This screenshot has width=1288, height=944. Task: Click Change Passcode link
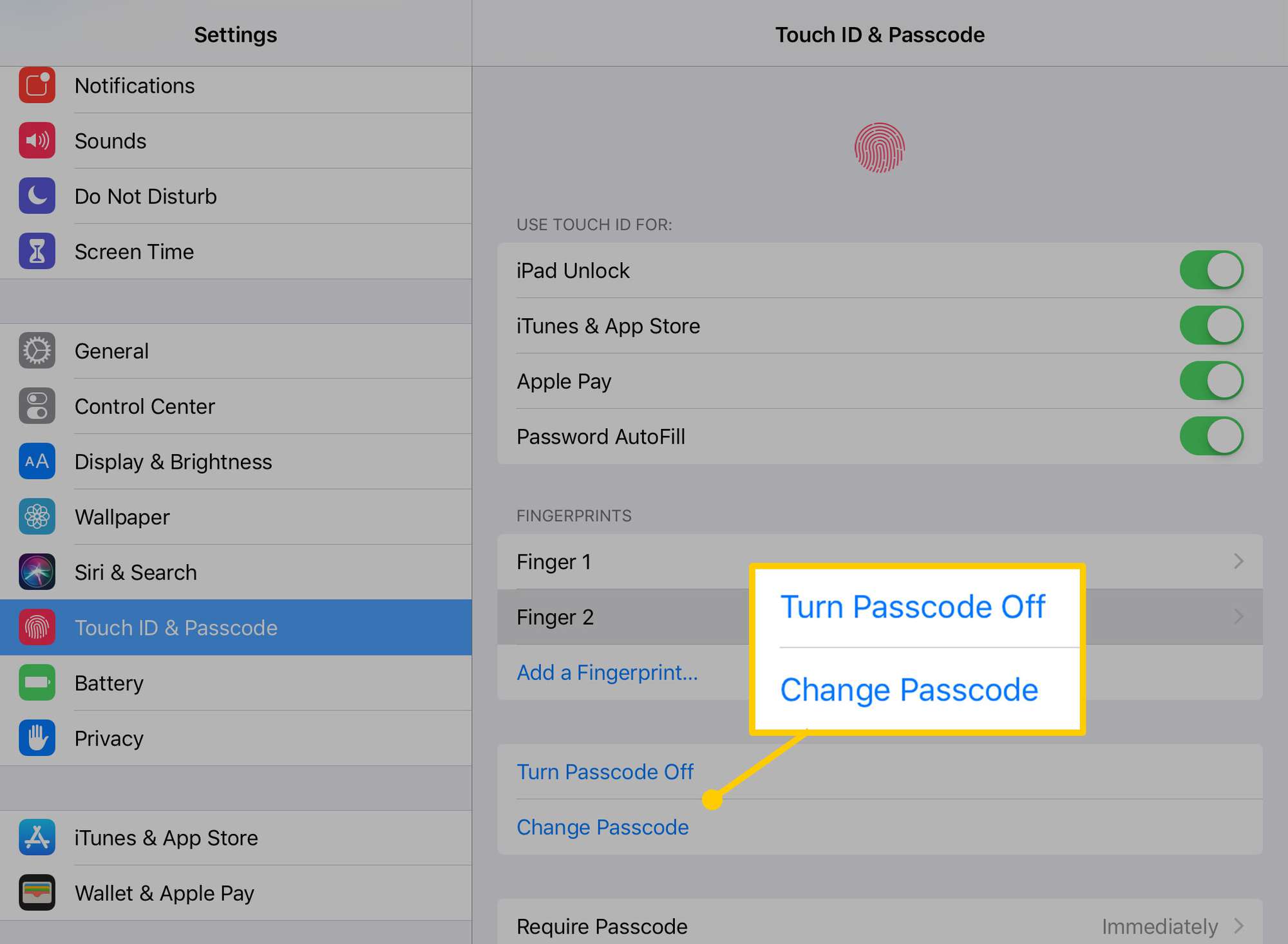600,827
